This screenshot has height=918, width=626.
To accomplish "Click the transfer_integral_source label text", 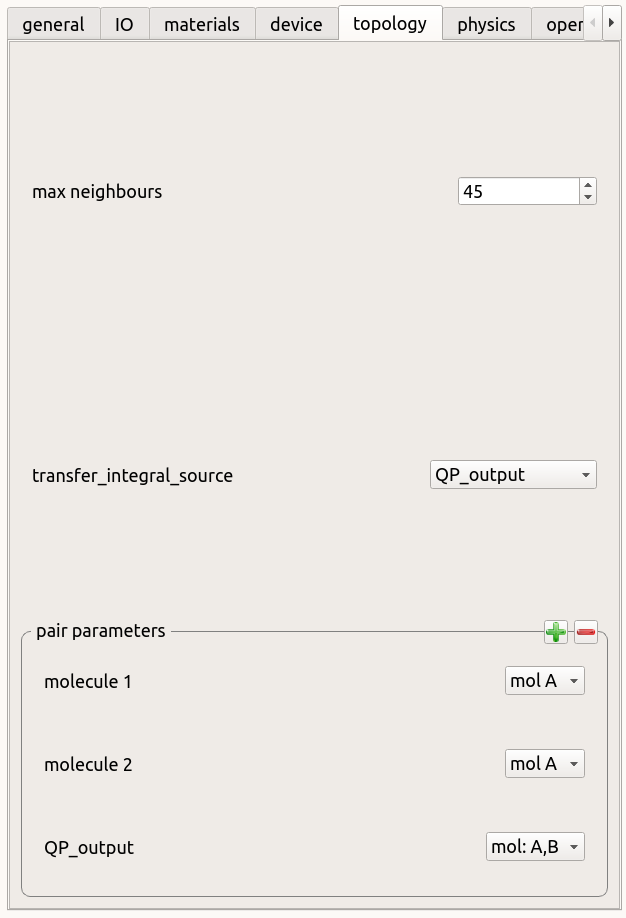I will 132,476.
